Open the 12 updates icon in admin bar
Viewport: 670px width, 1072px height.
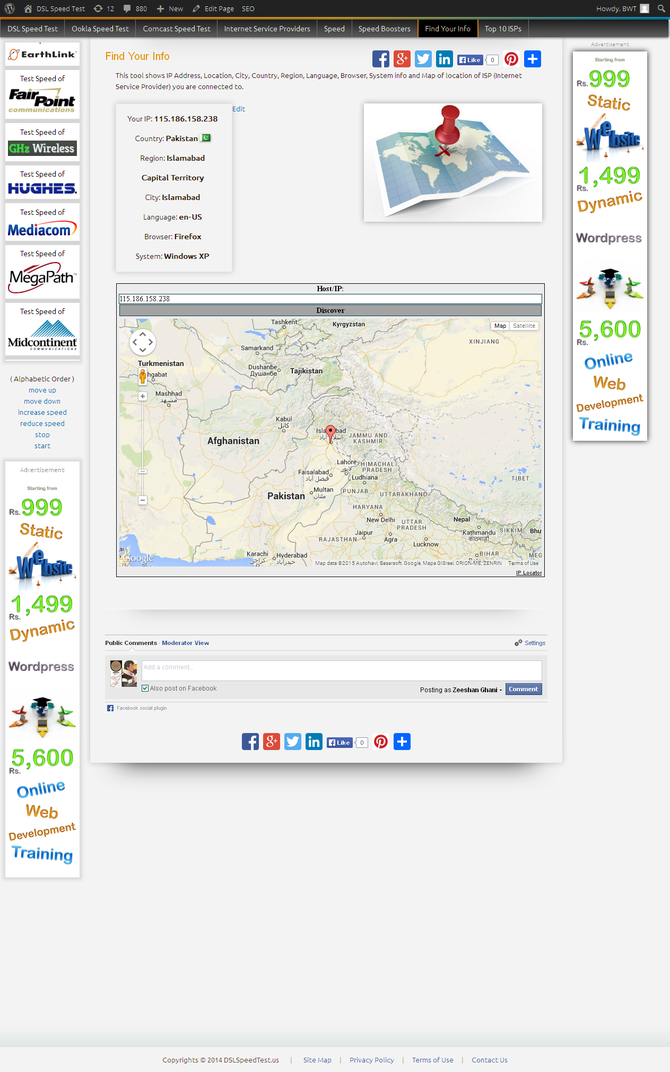tap(104, 9)
